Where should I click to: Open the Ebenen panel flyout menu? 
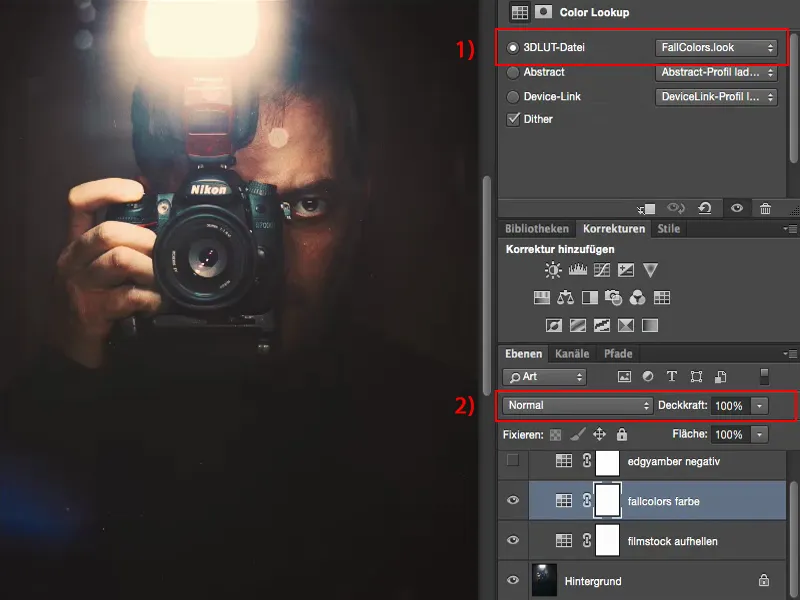pos(790,354)
